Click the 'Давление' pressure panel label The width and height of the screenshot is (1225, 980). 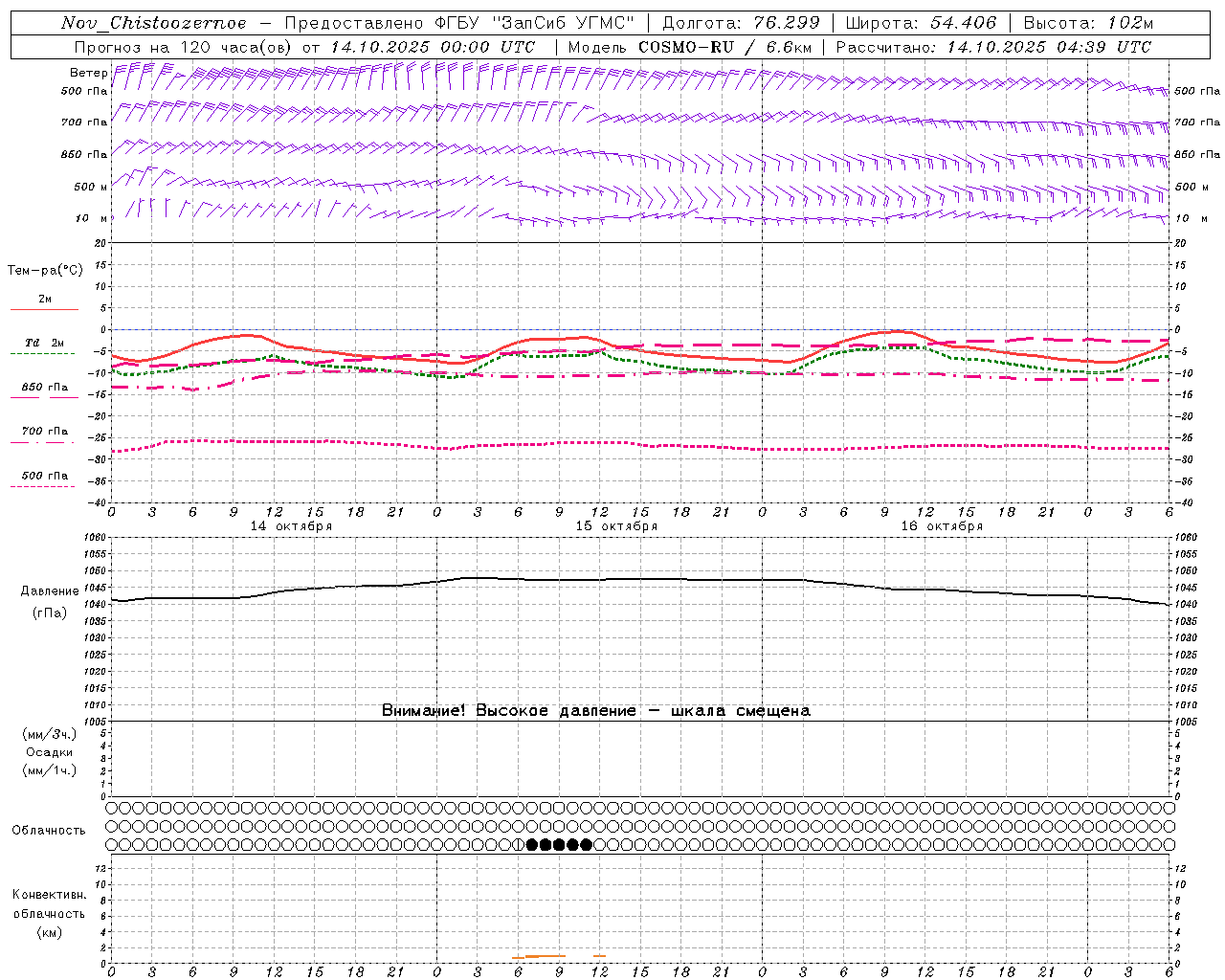50,591
